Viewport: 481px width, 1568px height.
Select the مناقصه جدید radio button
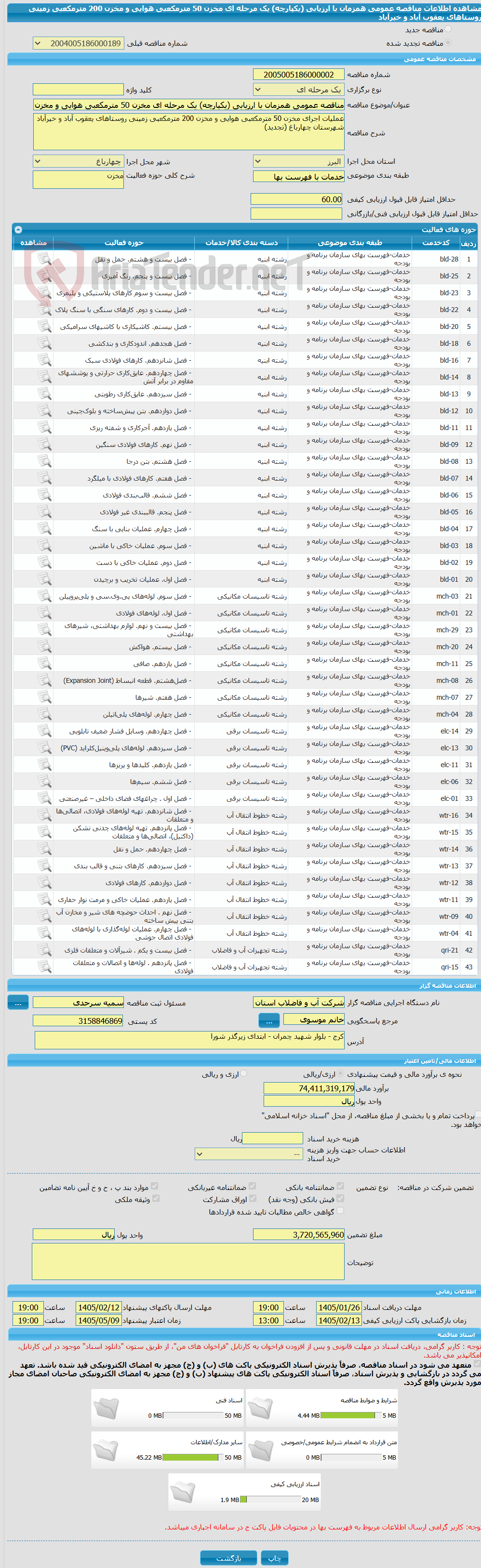[x=448, y=29]
